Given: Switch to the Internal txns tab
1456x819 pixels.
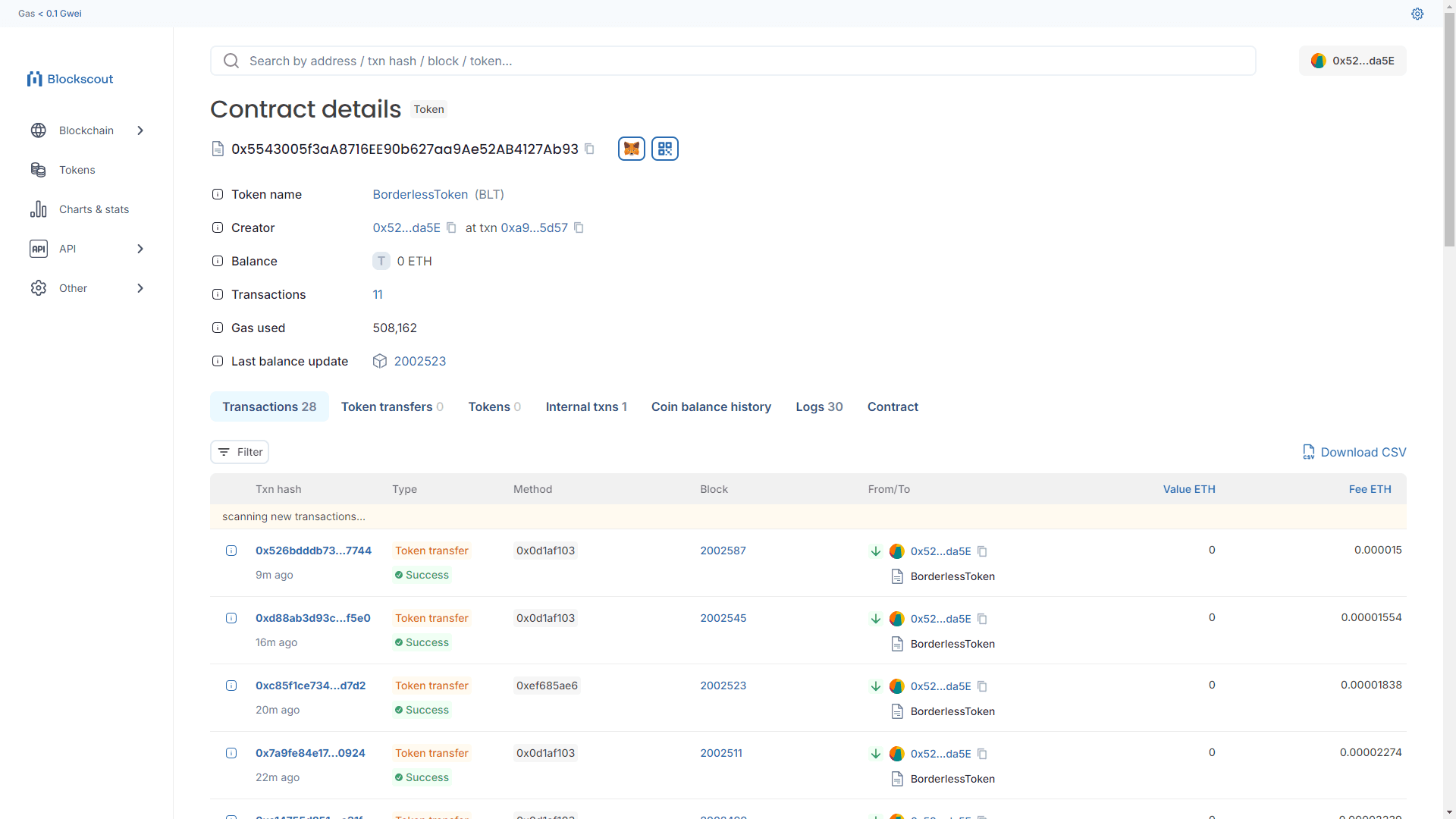Looking at the screenshot, I should pyautogui.click(x=586, y=406).
